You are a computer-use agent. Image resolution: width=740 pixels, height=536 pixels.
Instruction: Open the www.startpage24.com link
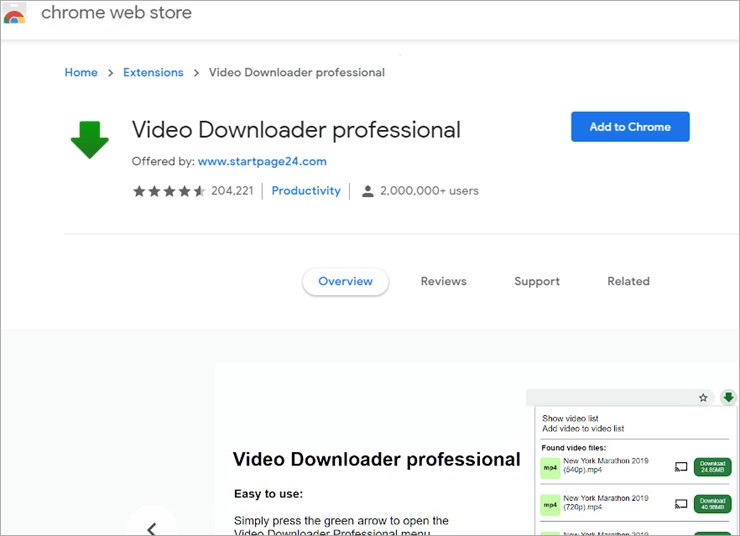(x=262, y=161)
